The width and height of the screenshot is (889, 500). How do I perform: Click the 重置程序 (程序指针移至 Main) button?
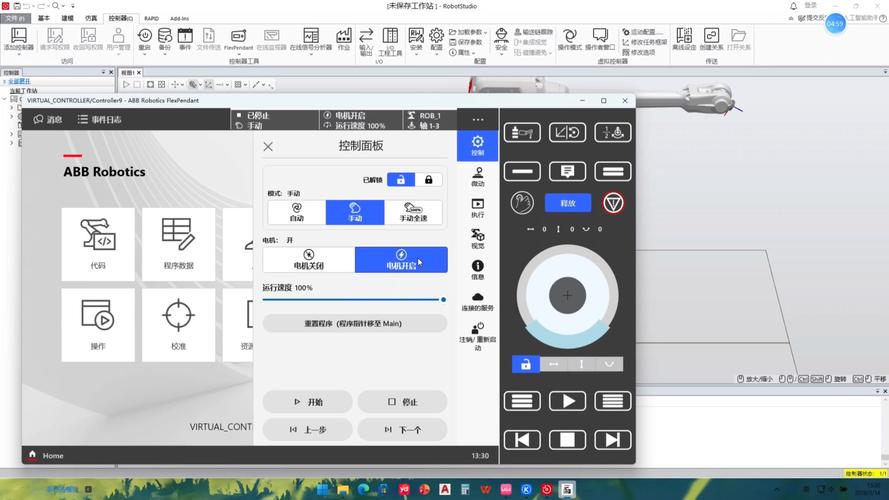[355, 324]
